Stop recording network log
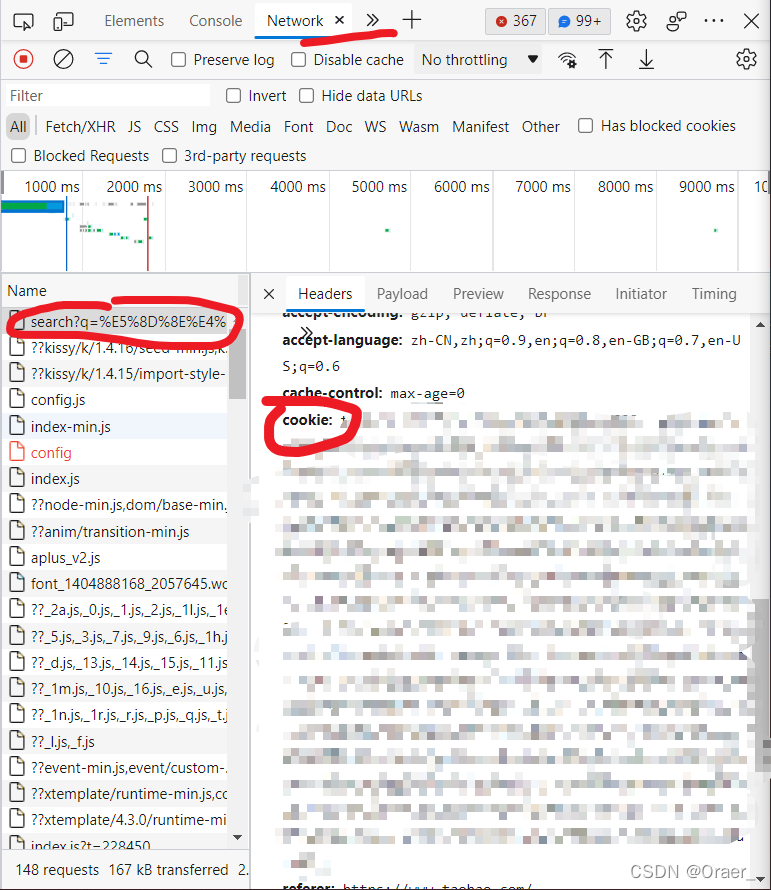This screenshot has width=771, height=890. click(x=23, y=59)
